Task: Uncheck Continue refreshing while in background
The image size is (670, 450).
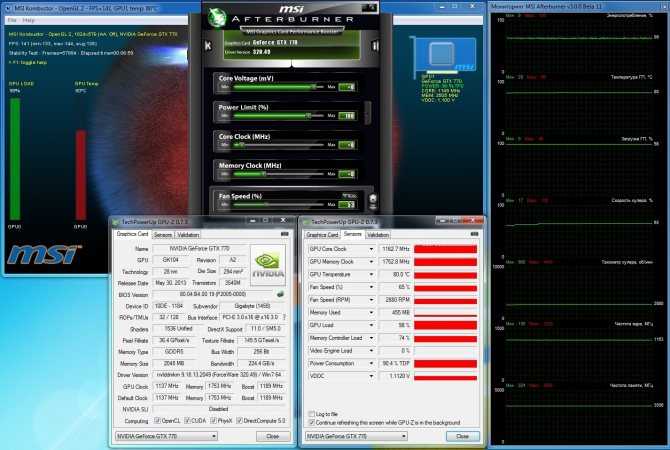Action: (x=311, y=422)
